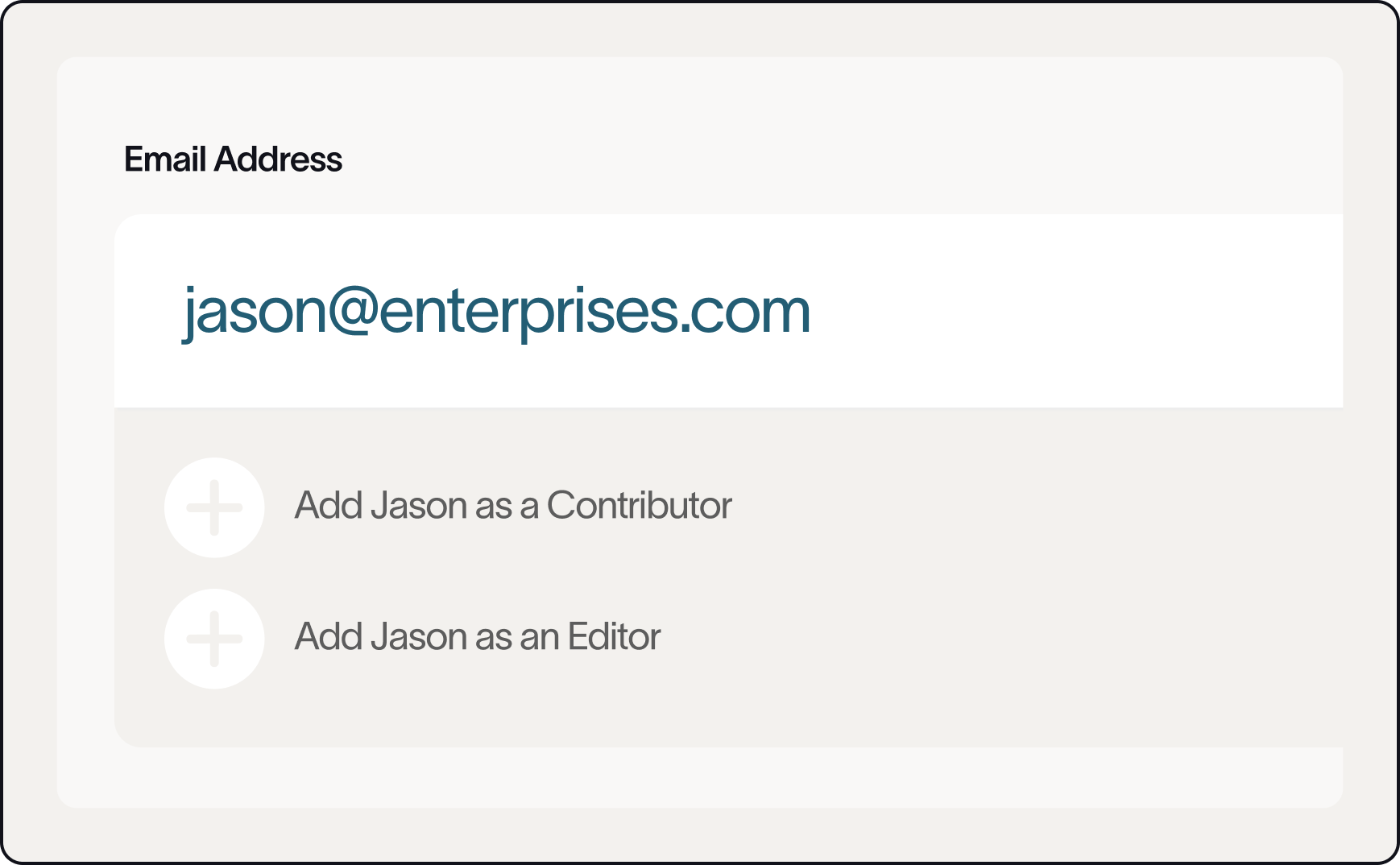Screen dimensions: 1400x865
Task: Click the word 'Editor' in the second suggestion
Action: click(x=614, y=637)
